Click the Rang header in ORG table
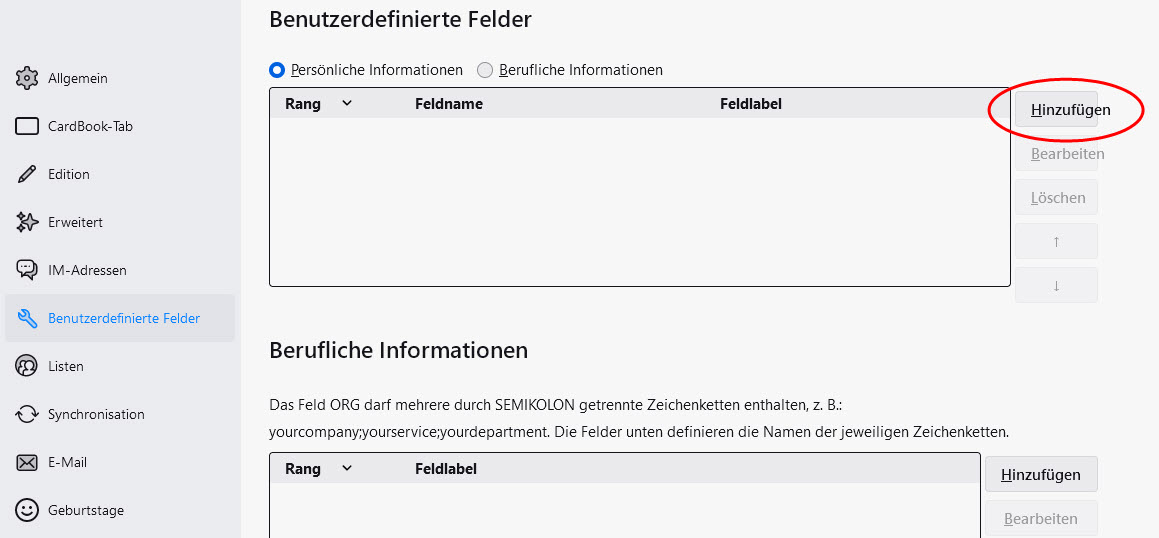Screen dimensions: 1159x538 pyautogui.click(x=303, y=469)
